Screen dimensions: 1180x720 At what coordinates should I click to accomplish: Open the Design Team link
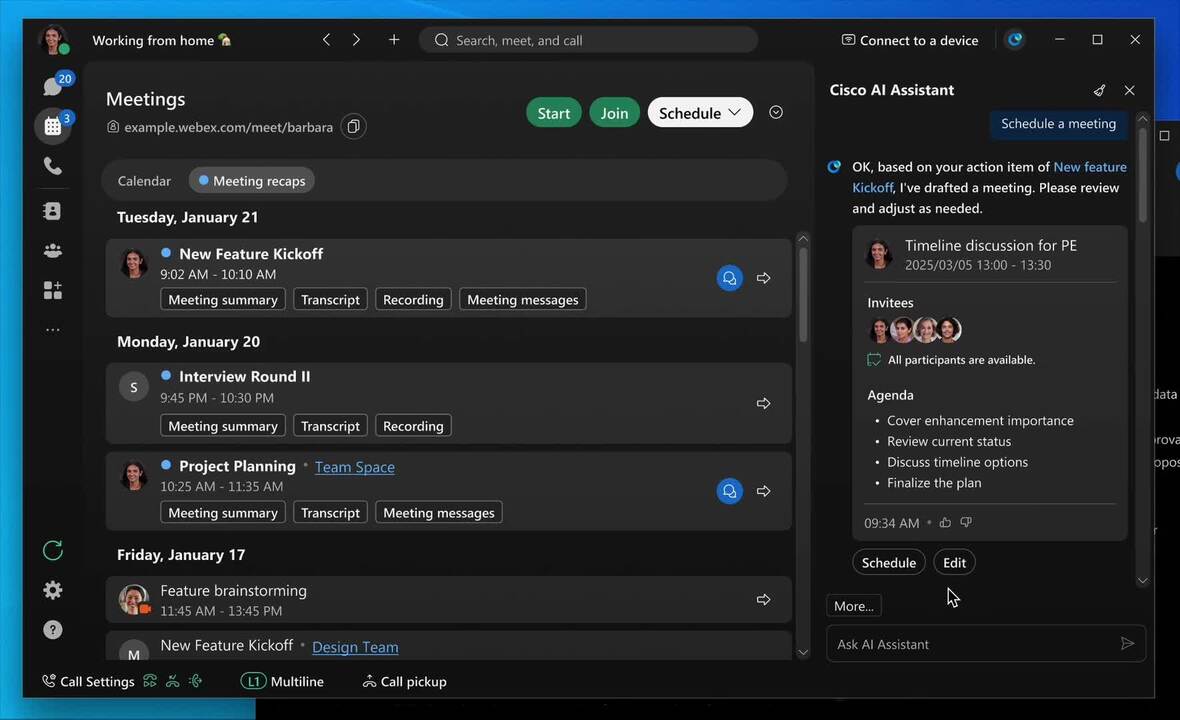pos(355,646)
